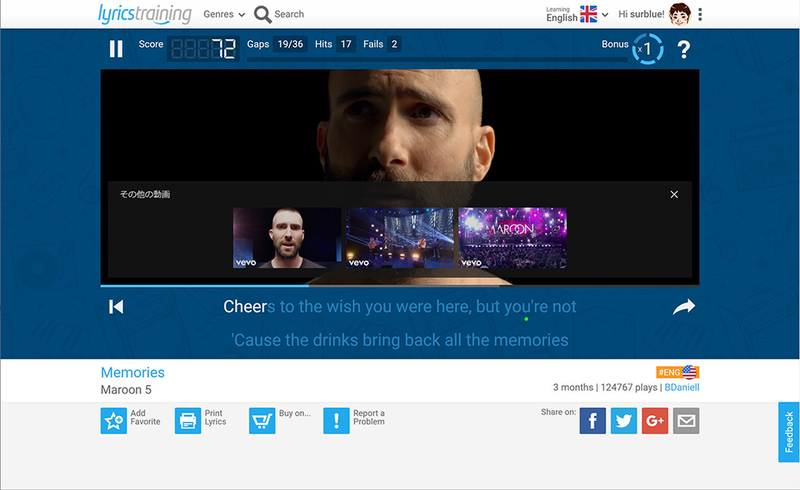Image resolution: width=800 pixels, height=490 pixels.
Task: Click the lyricstraining logo
Action: coord(145,14)
